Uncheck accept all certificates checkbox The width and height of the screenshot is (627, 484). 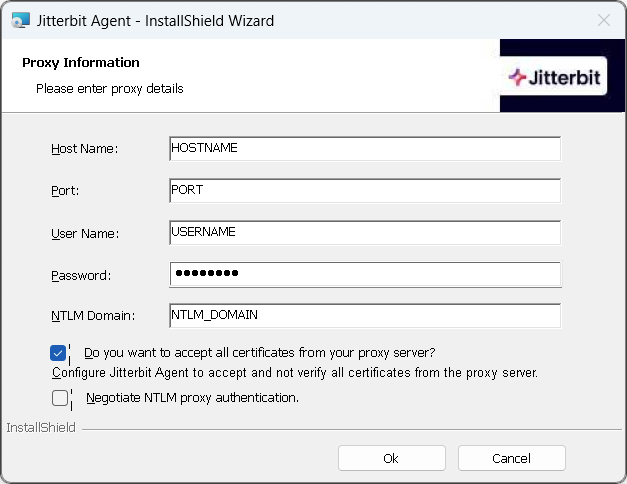[x=58, y=353]
